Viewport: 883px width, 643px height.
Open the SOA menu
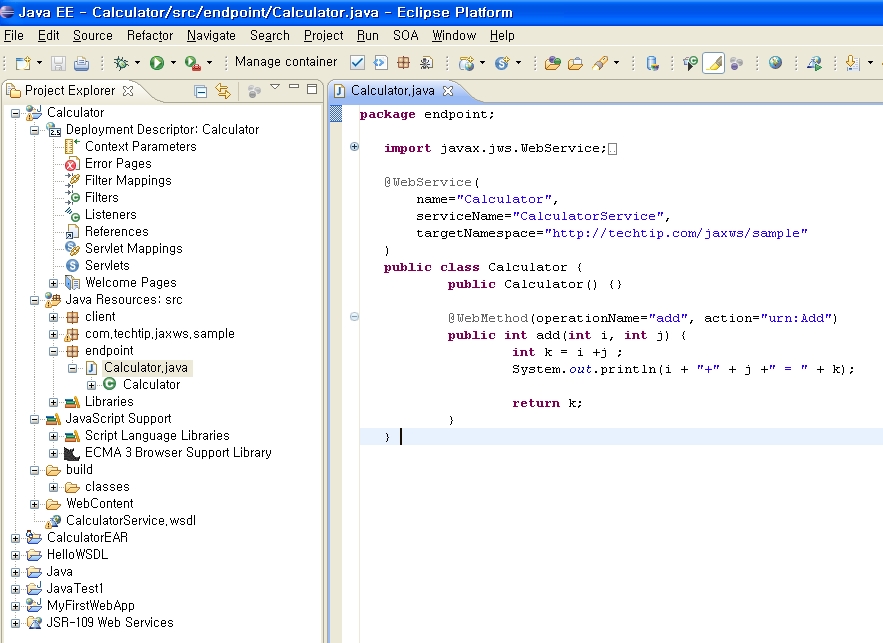pos(405,35)
